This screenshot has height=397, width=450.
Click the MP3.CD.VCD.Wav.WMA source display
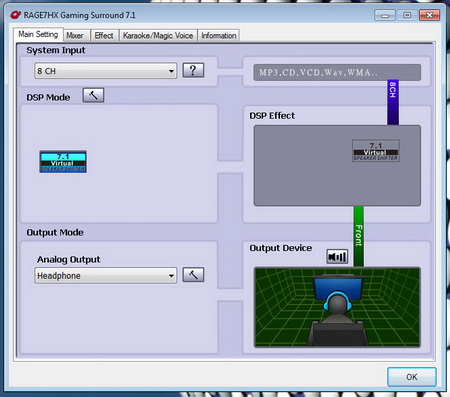click(337, 72)
